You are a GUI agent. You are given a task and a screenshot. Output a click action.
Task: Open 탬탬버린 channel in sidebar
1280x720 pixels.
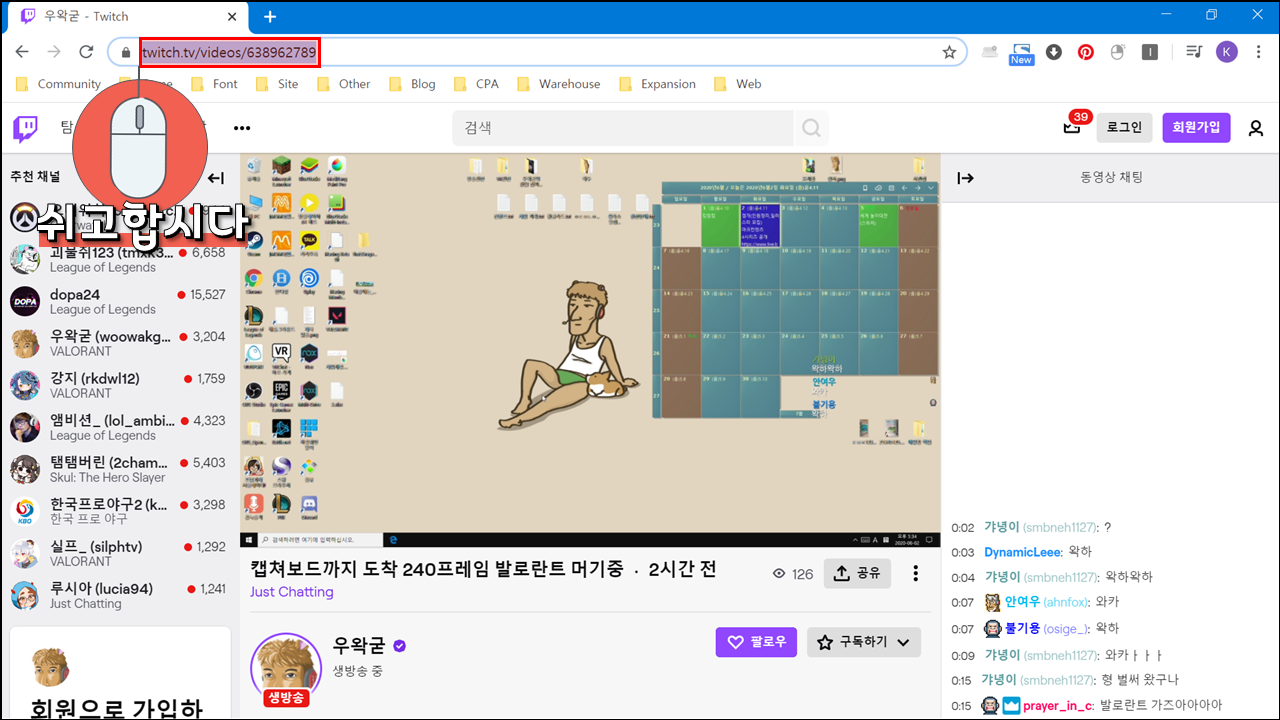(x=119, y=469)
